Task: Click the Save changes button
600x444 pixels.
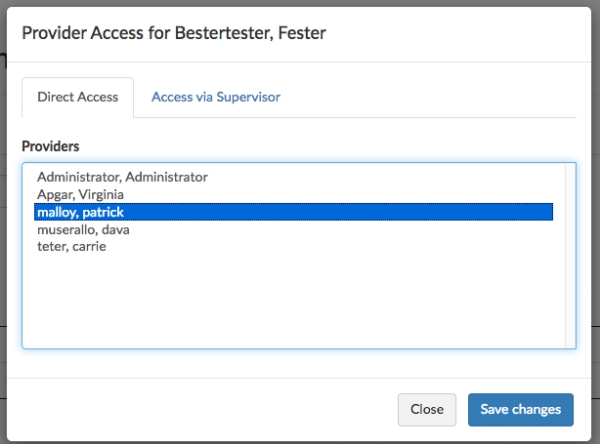Action: pyautogui.click(x=520, y=410)
